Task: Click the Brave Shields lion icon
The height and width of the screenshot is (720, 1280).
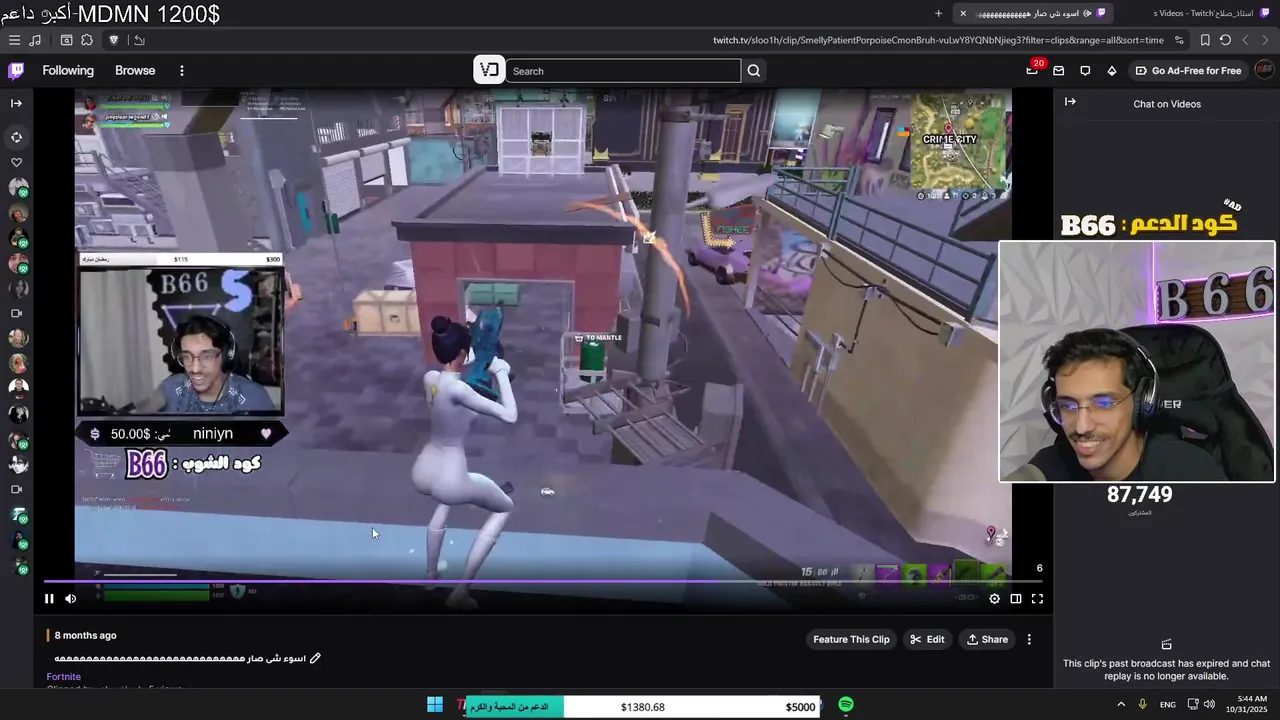Action: click(114, 40)
